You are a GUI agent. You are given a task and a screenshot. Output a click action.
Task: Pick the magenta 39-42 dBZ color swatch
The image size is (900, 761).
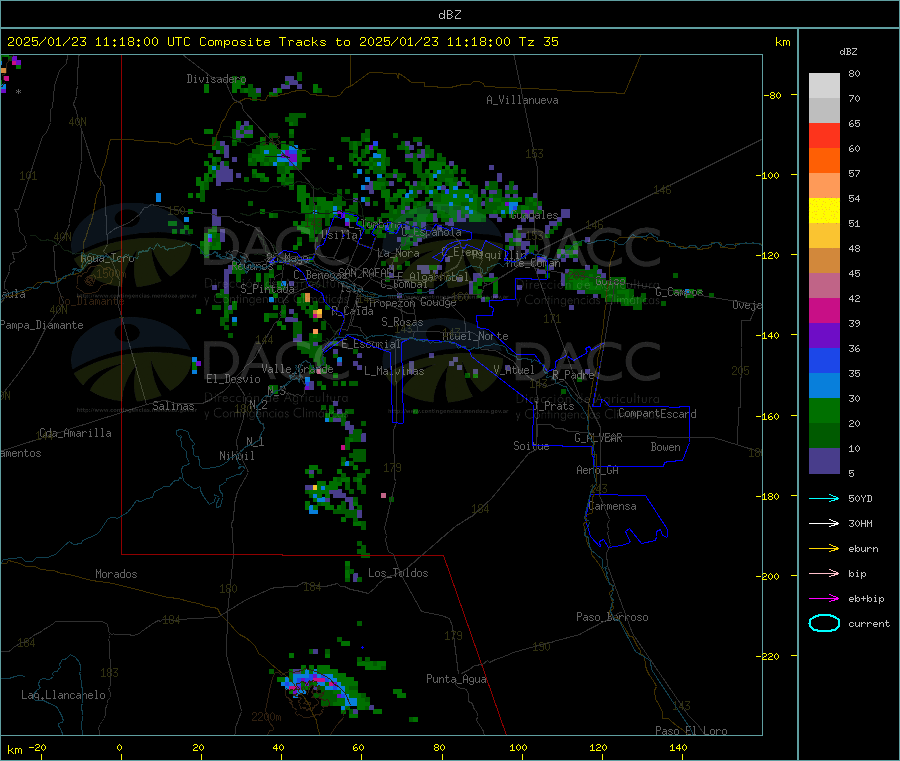824,310
